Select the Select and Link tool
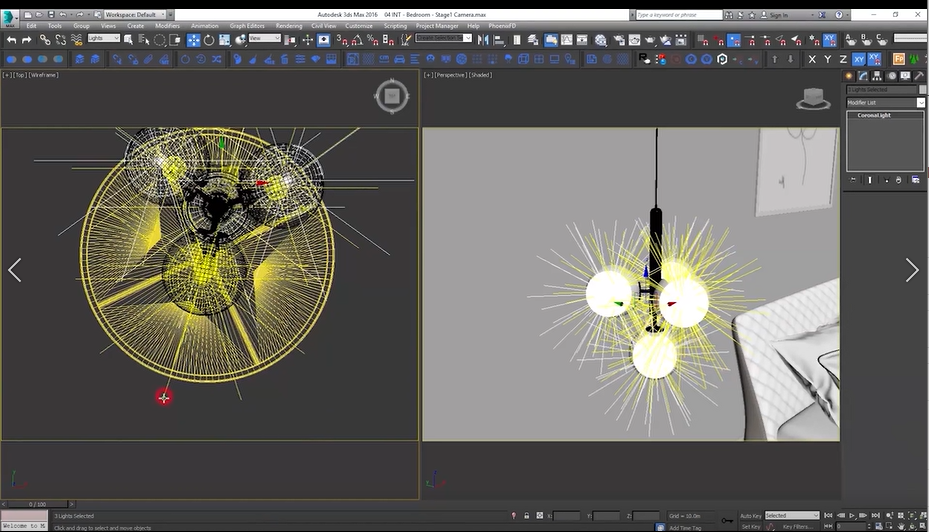The image size is (929, 532). coord(45,40)
